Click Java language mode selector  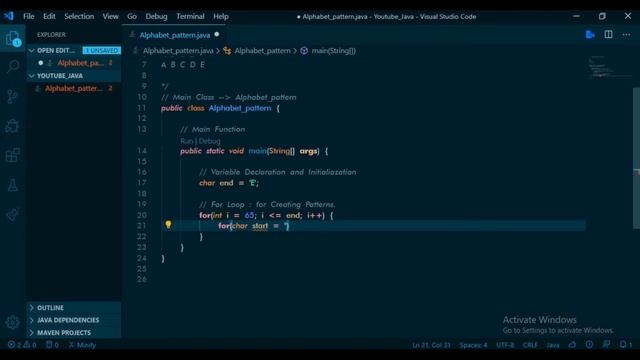[x=553, y=345]
